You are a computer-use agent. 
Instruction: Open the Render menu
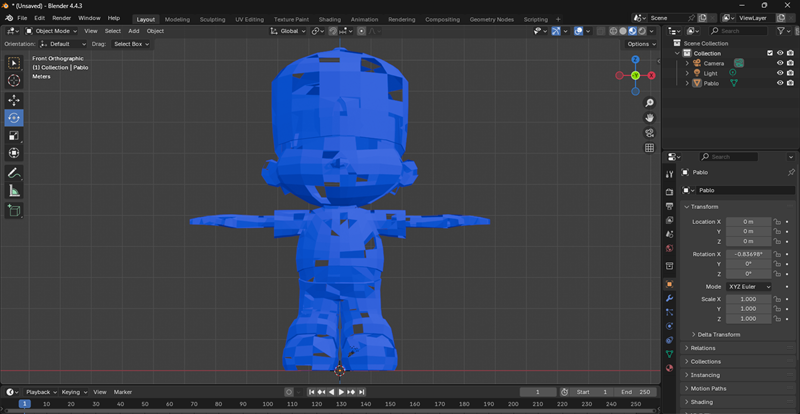pos(62,18)
